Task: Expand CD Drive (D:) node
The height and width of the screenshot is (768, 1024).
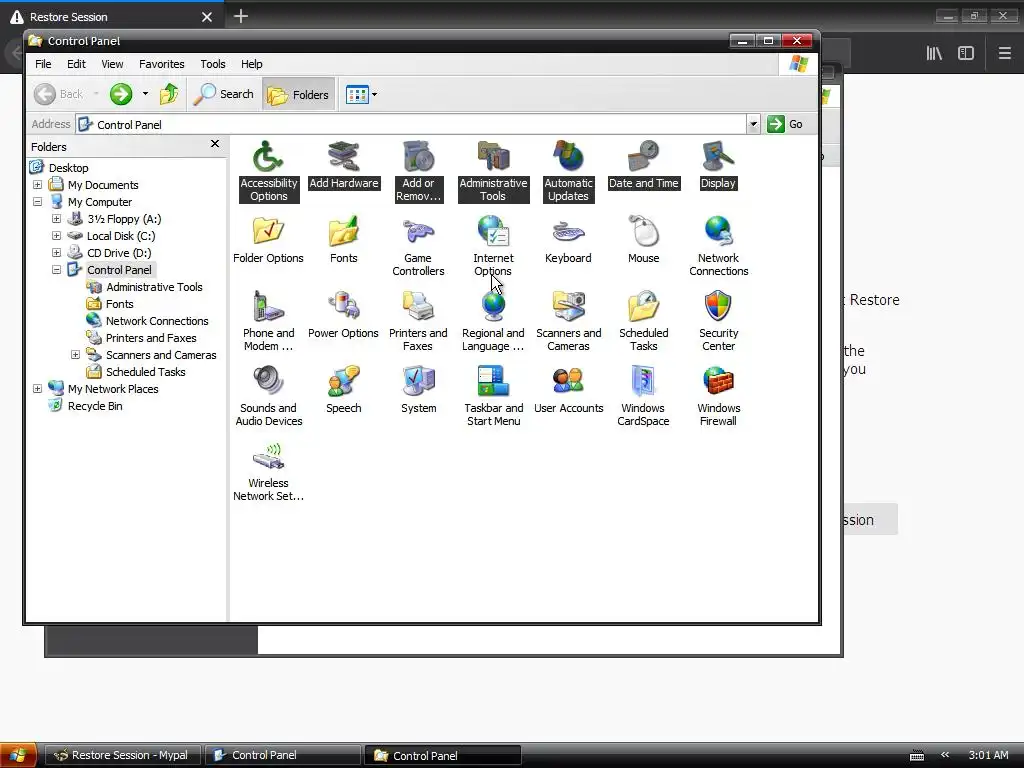Action: [56, 253]
